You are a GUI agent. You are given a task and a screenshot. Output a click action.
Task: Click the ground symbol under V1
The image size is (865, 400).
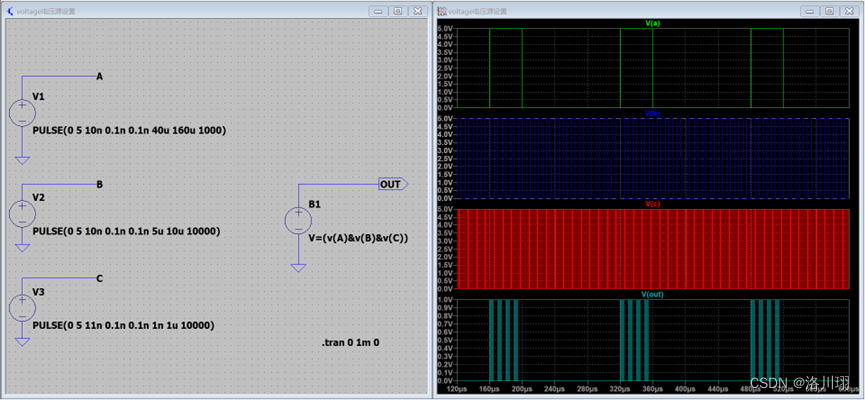click(23, 161)
